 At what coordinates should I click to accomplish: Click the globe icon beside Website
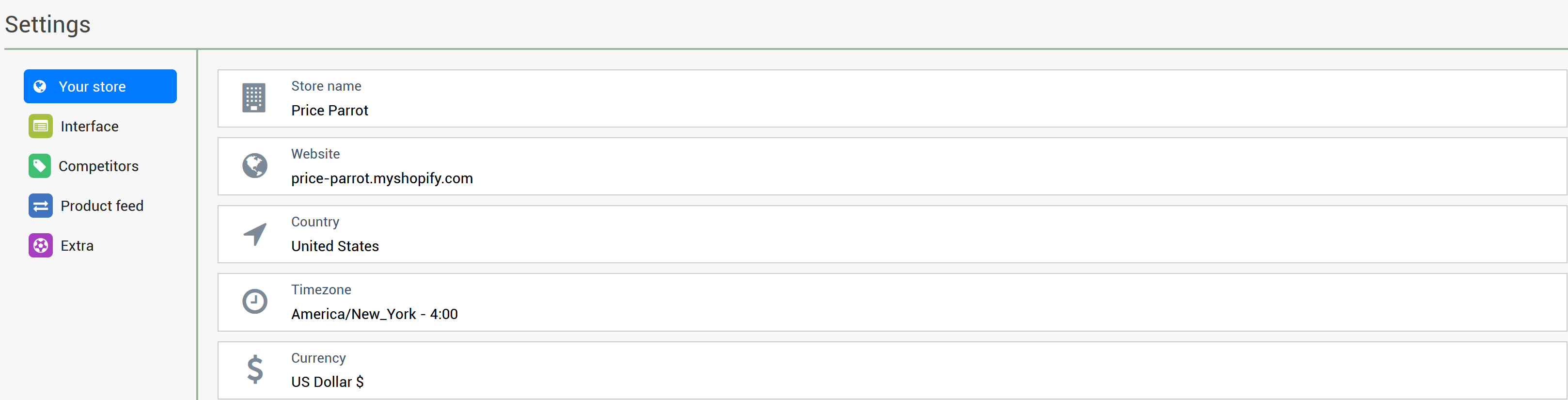click(x=254, y=166)
